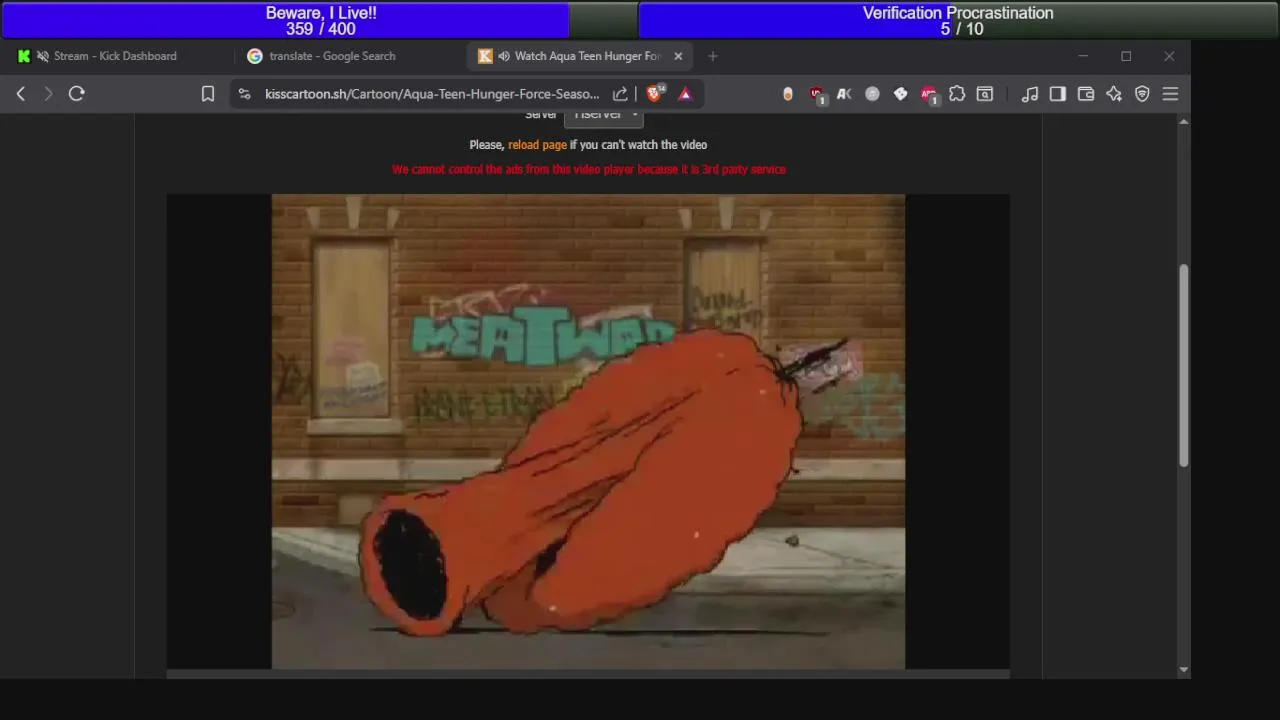Open a new tab with plus button
Image resolution: width=1280 pixels, height=720 pixels.
tap(713, 56)
